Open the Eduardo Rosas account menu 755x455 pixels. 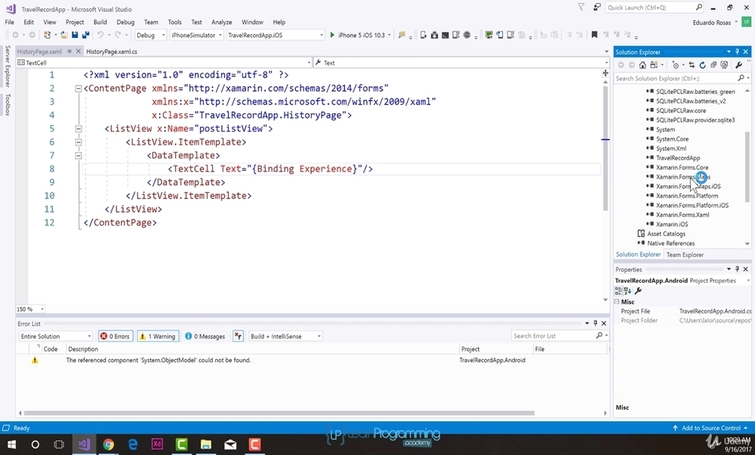(715, 23)
